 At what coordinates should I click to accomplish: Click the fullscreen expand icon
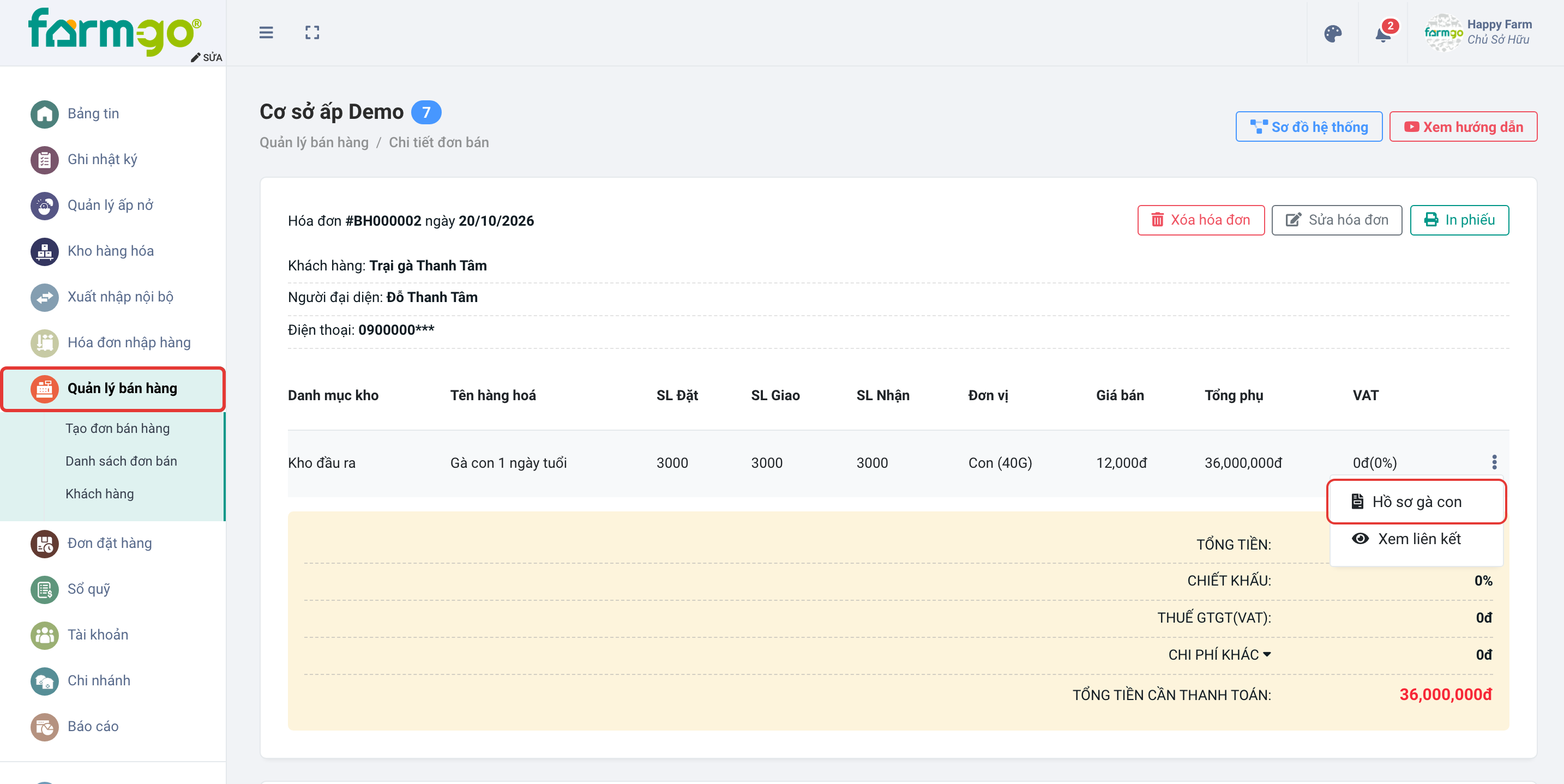coord(312,33)
